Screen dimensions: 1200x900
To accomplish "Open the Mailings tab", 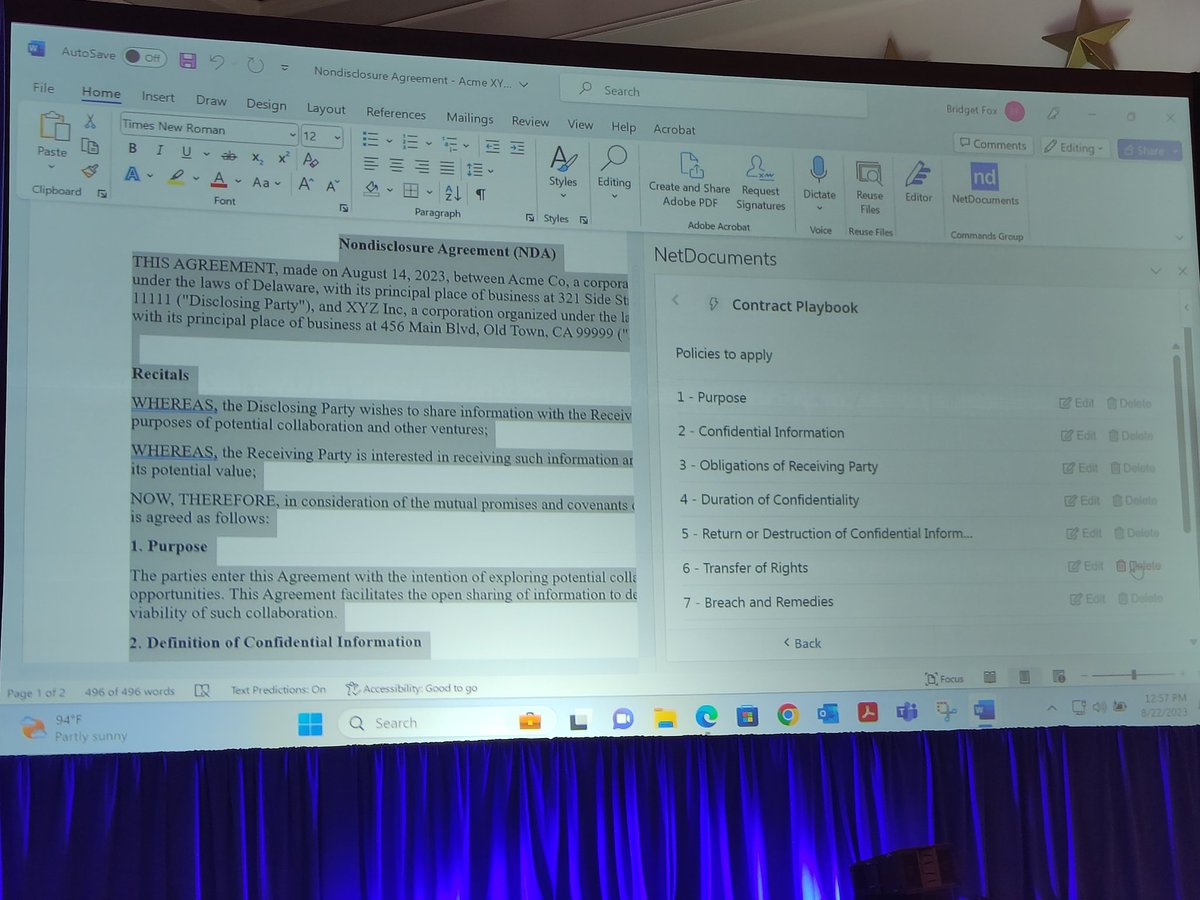I will [469, 117].
